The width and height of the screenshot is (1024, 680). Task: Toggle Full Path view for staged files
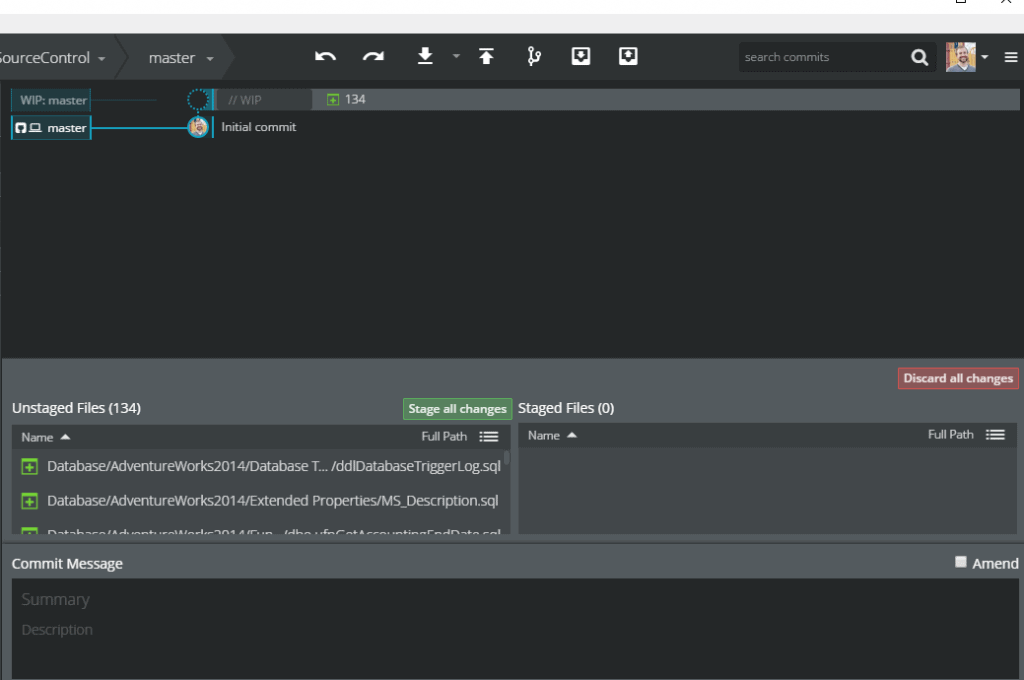click(x=995, y=434)
